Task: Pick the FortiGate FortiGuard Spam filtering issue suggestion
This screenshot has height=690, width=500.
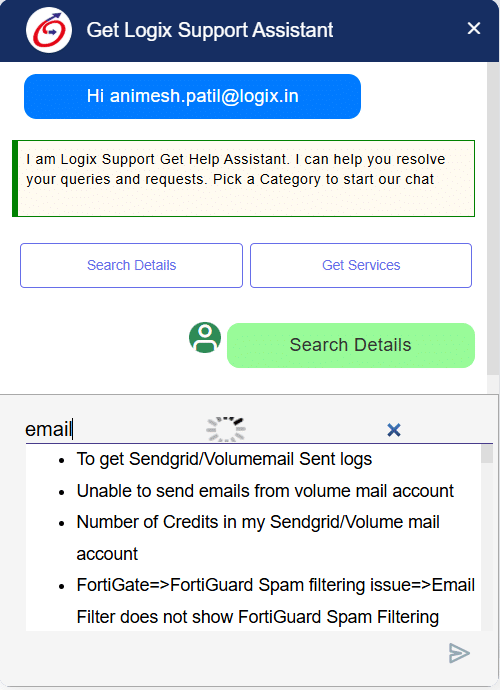Action: (x=276, y=601)
